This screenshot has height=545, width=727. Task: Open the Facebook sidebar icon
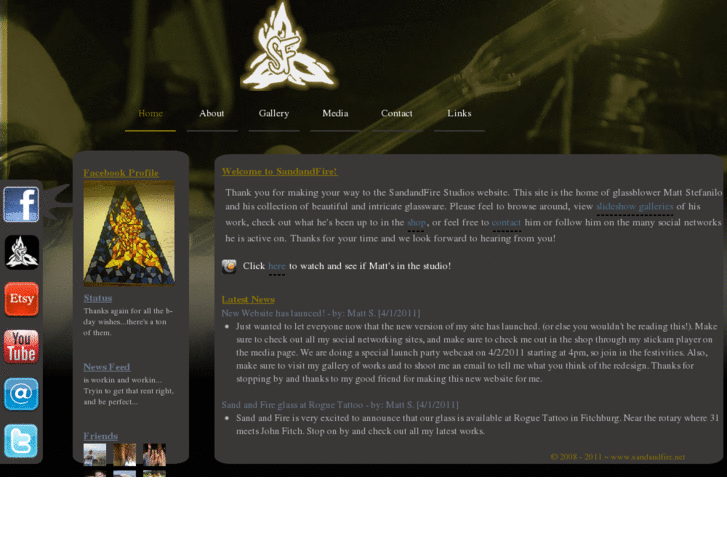[21, 204]
